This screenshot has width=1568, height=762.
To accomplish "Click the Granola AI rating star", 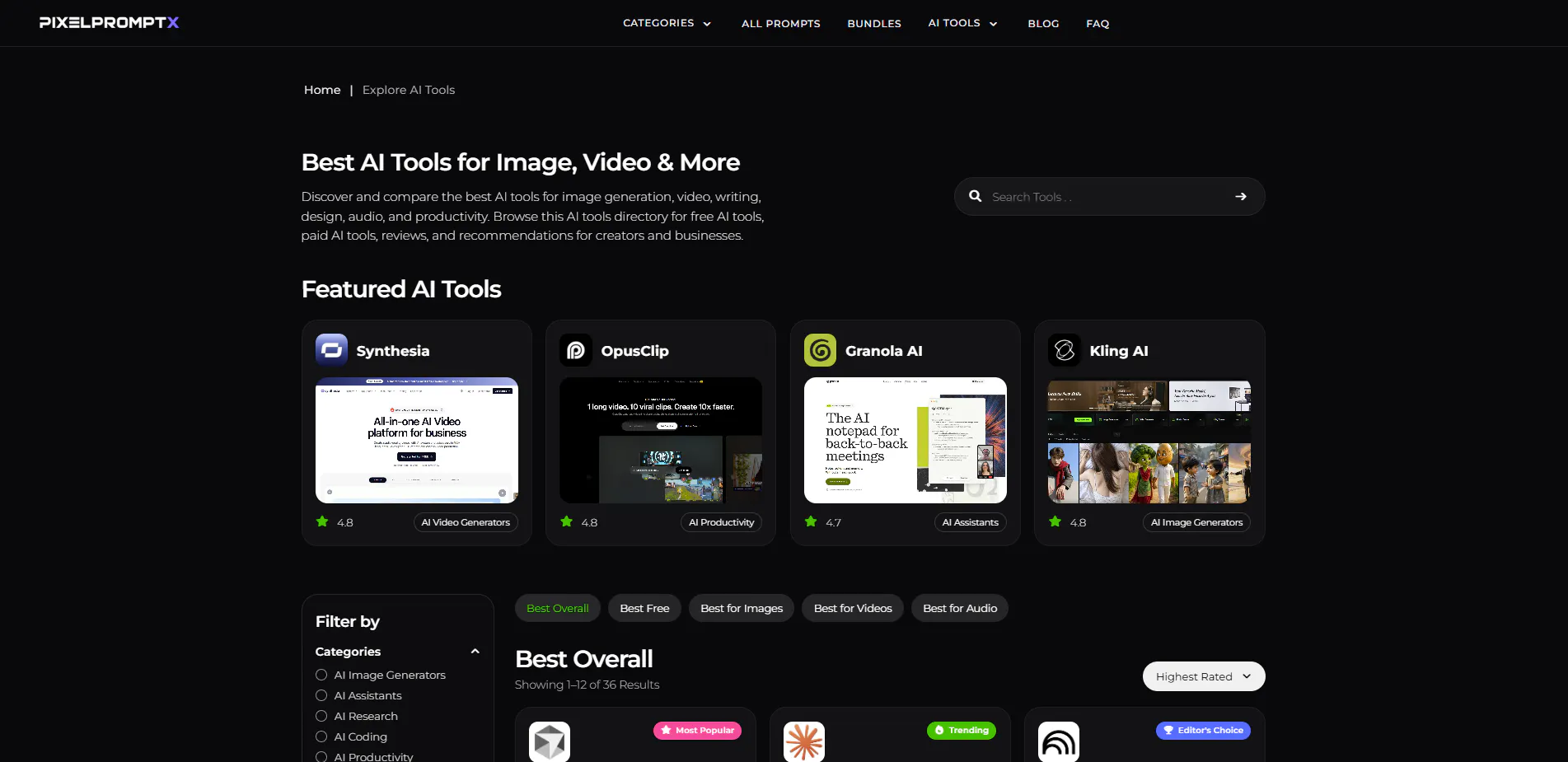I will point(811,521).
